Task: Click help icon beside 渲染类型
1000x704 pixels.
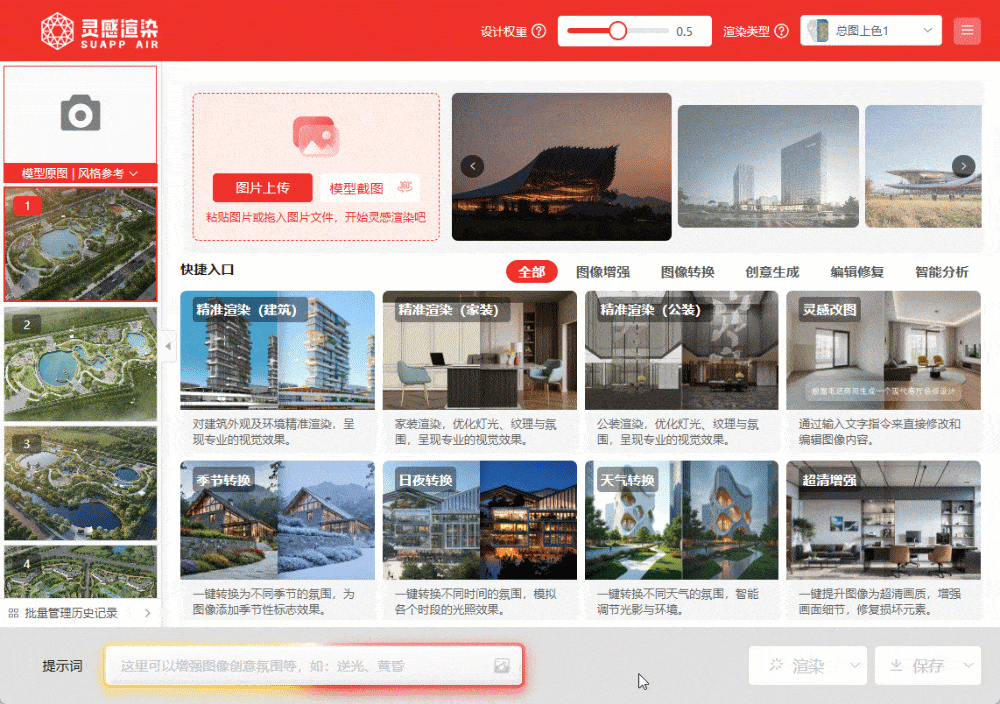Action: tap(782, 31)
